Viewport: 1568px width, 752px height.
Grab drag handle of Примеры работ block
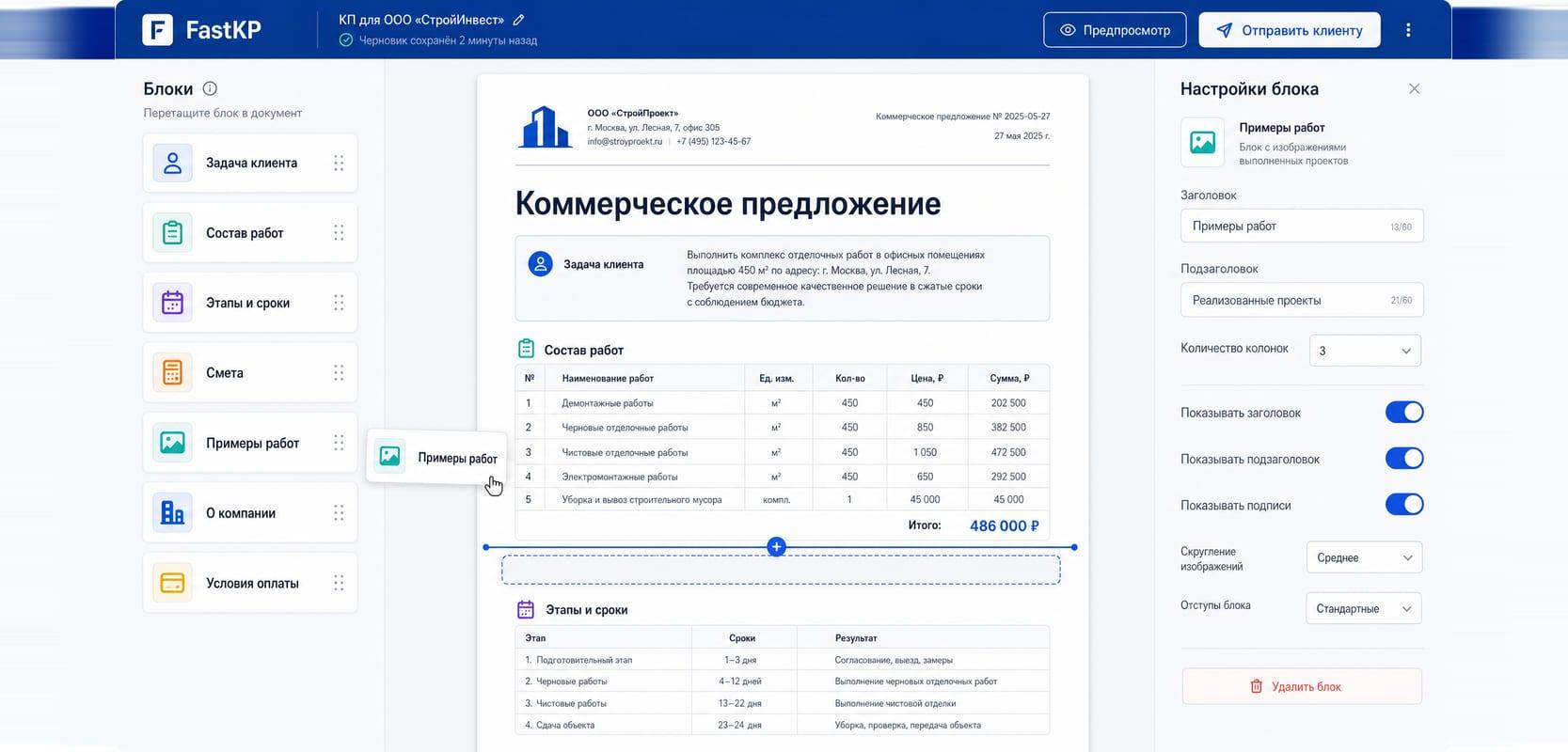click(x=339, y=443)
